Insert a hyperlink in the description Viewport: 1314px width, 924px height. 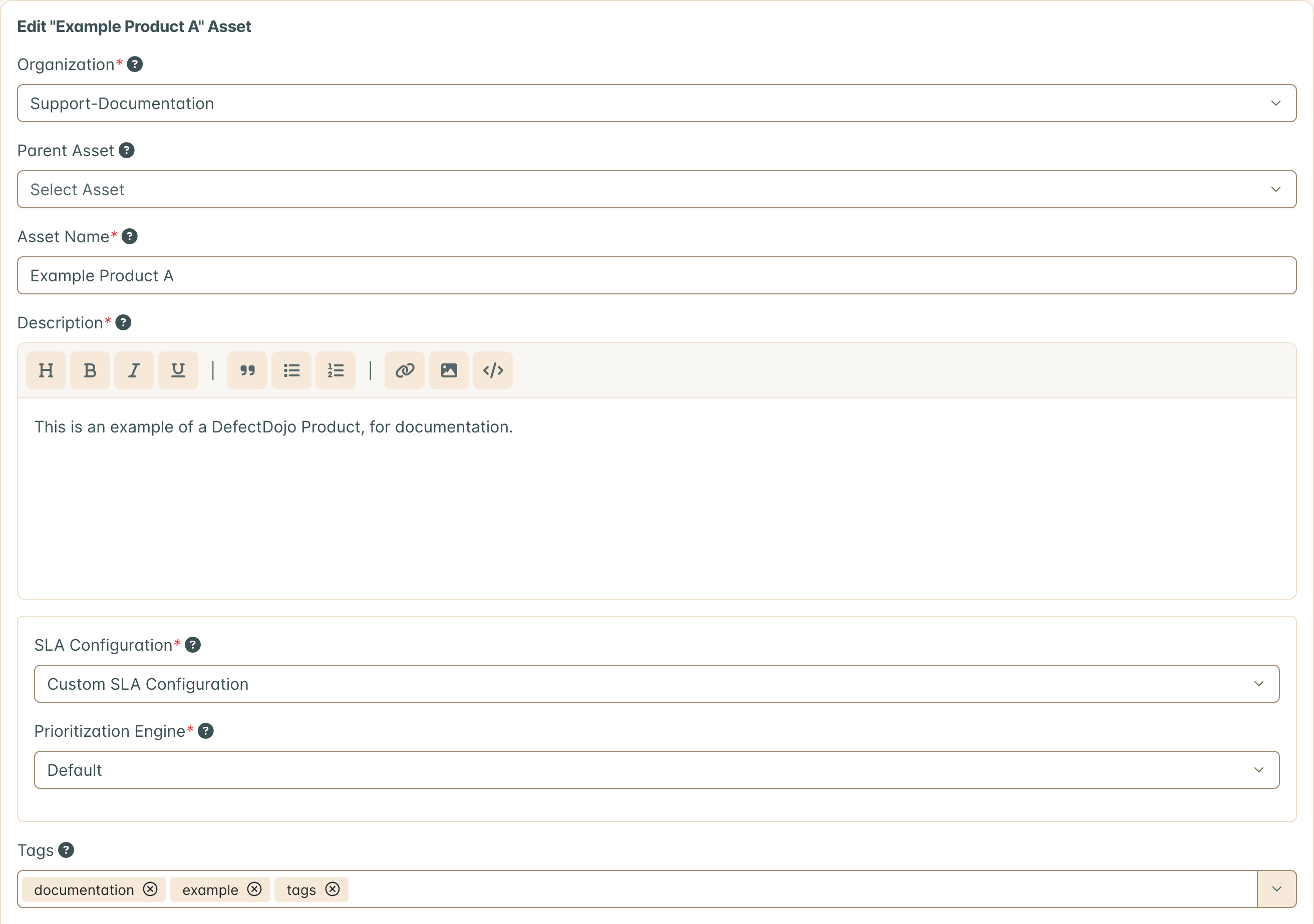pyautogui.click(x=405, y=371)
